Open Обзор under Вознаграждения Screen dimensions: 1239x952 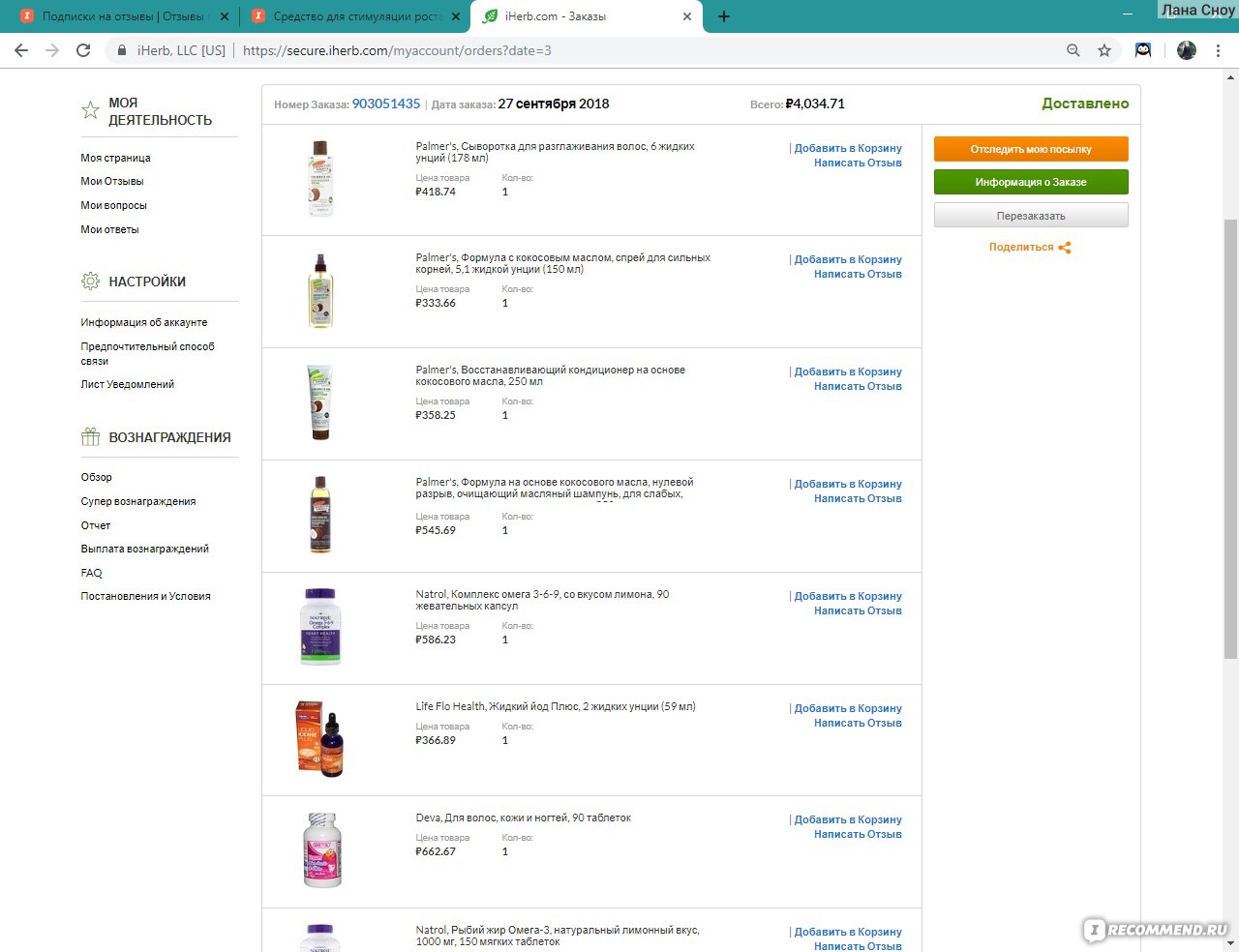[96, 477]
